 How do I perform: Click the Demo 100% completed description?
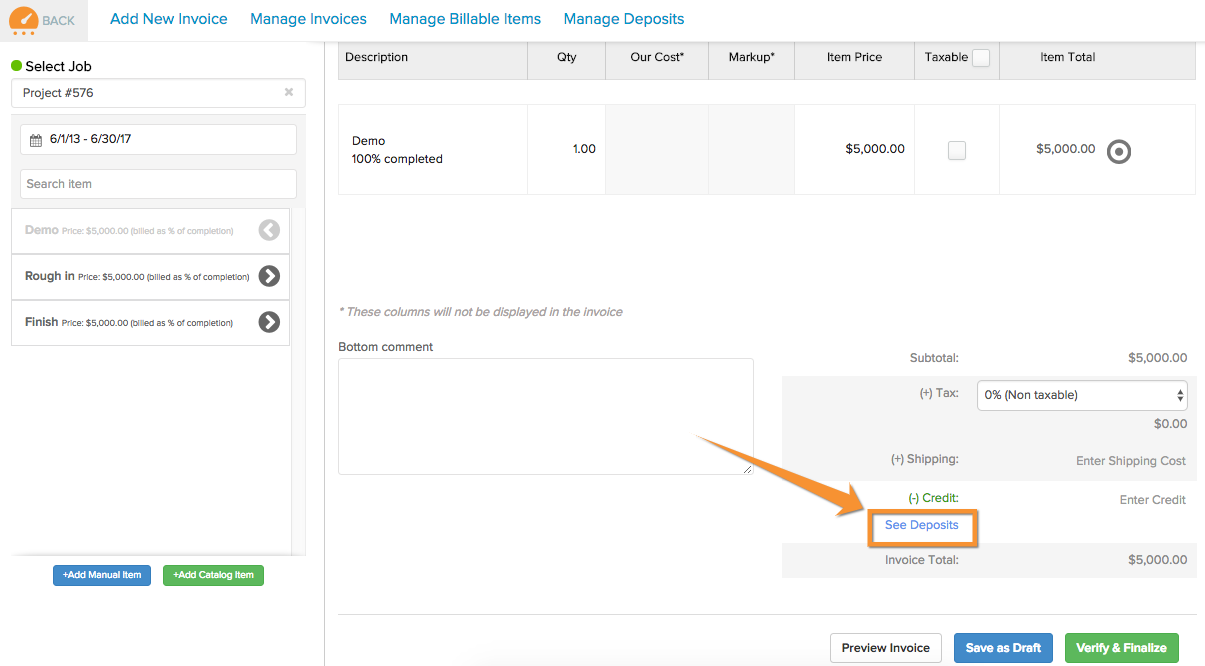click(x=397, y=150)
